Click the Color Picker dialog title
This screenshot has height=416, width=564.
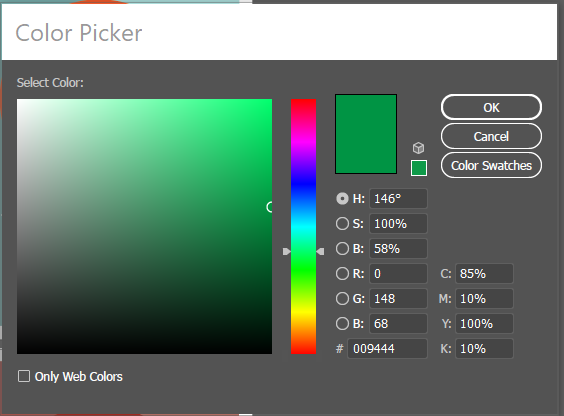click(79, 33)
